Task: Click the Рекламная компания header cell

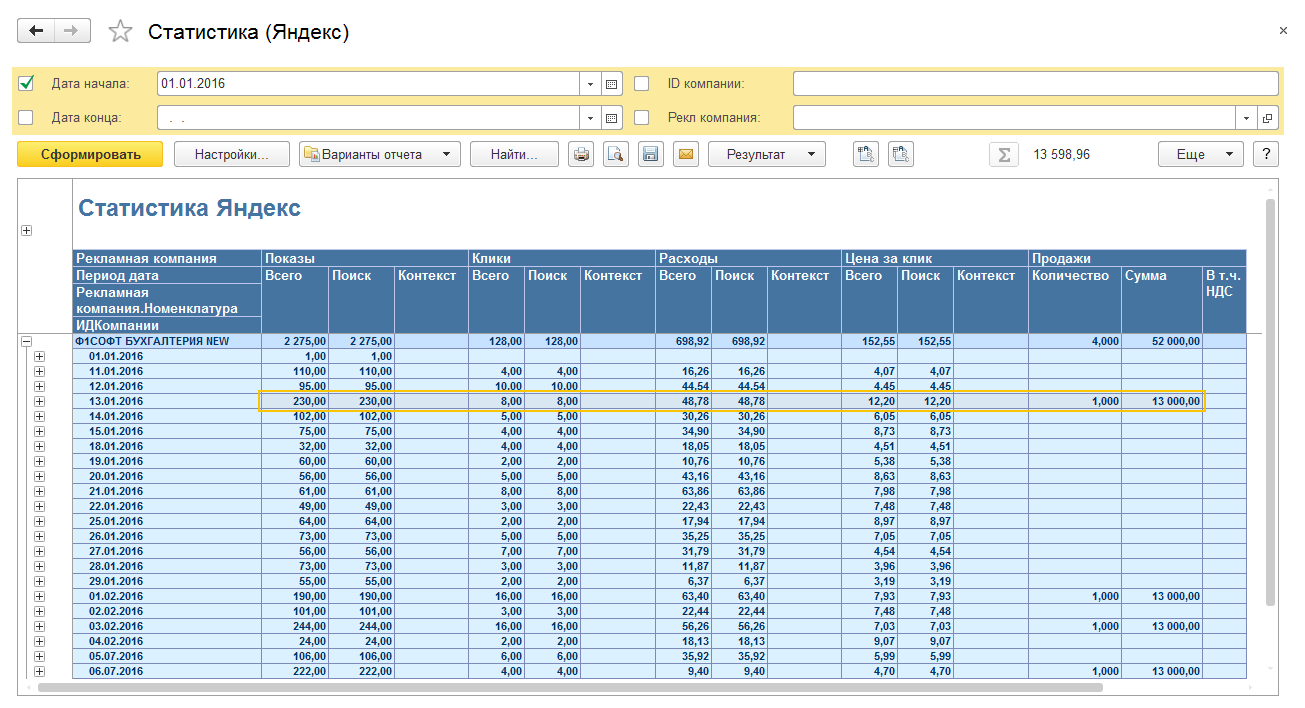Action: coord(167,258)
